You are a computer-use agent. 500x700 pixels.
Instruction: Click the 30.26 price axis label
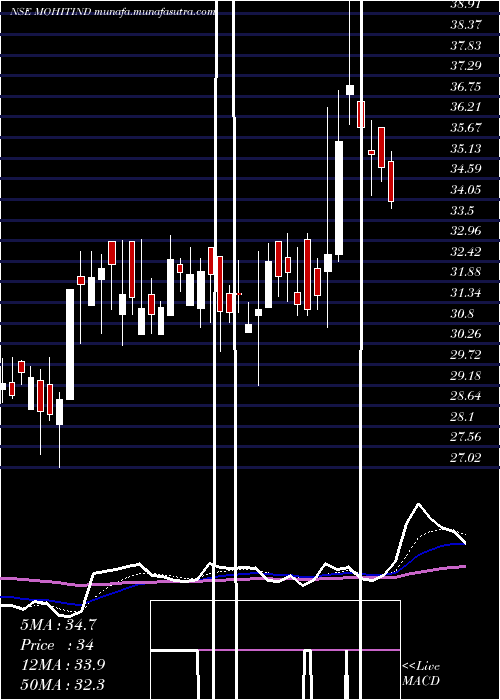(x=466, y=334)
